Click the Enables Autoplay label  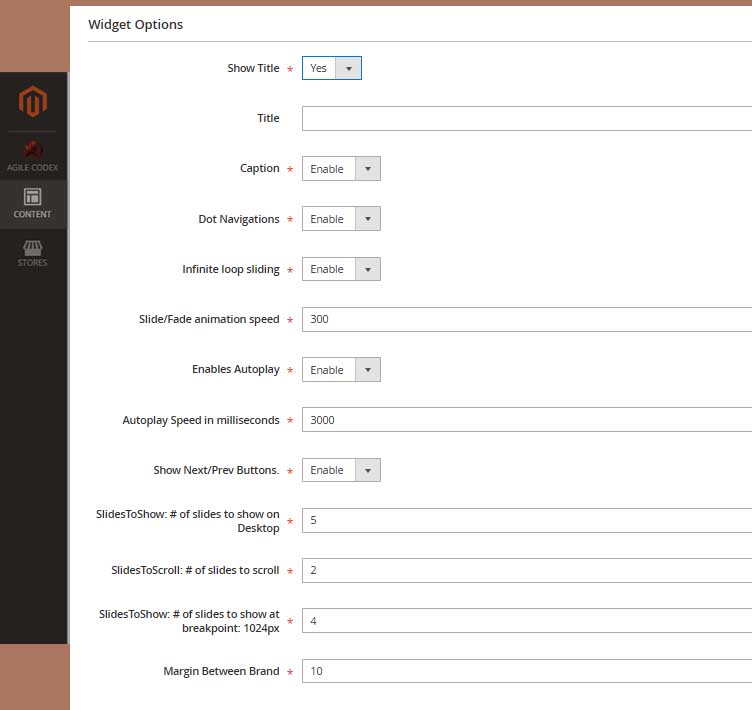pyautogui.click(x=235, y=369)
